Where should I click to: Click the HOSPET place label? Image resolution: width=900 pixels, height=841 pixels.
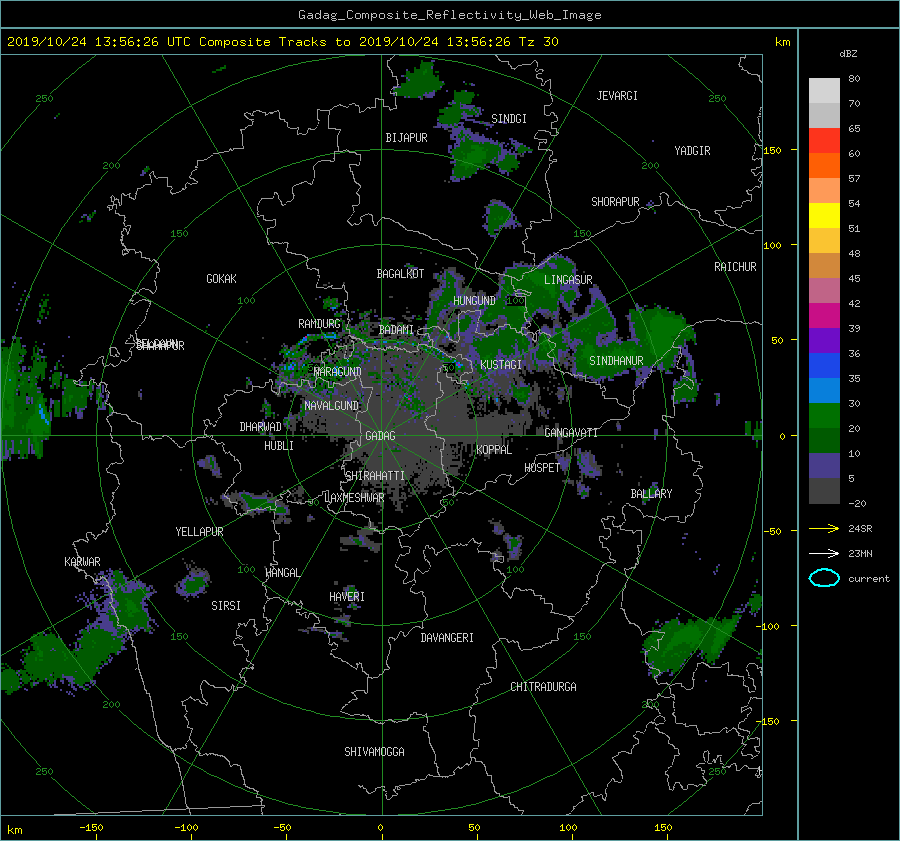pos(542,468)
